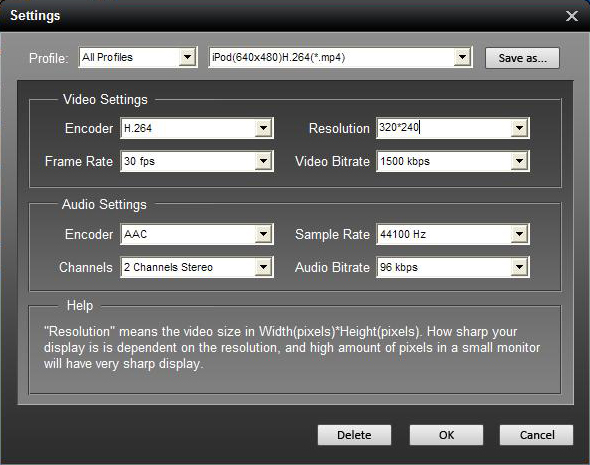The width and height of the screenshot is (590, 465).
Task: Open the Channels dropdown arrow
Action: pos(263,267)
